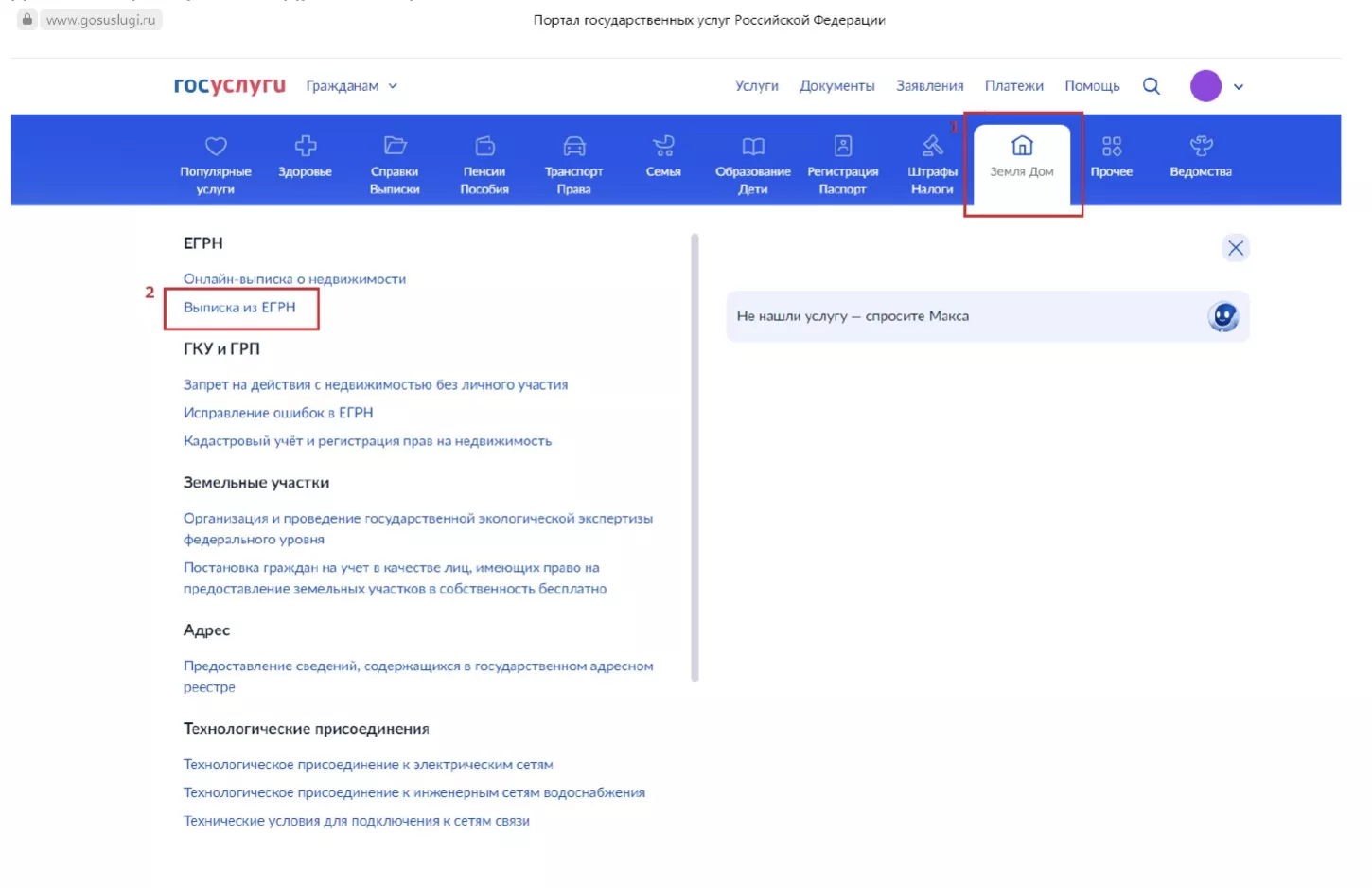
Task: Open Онлайн-выписка о недвижимости link
Action: pos(294,279)
